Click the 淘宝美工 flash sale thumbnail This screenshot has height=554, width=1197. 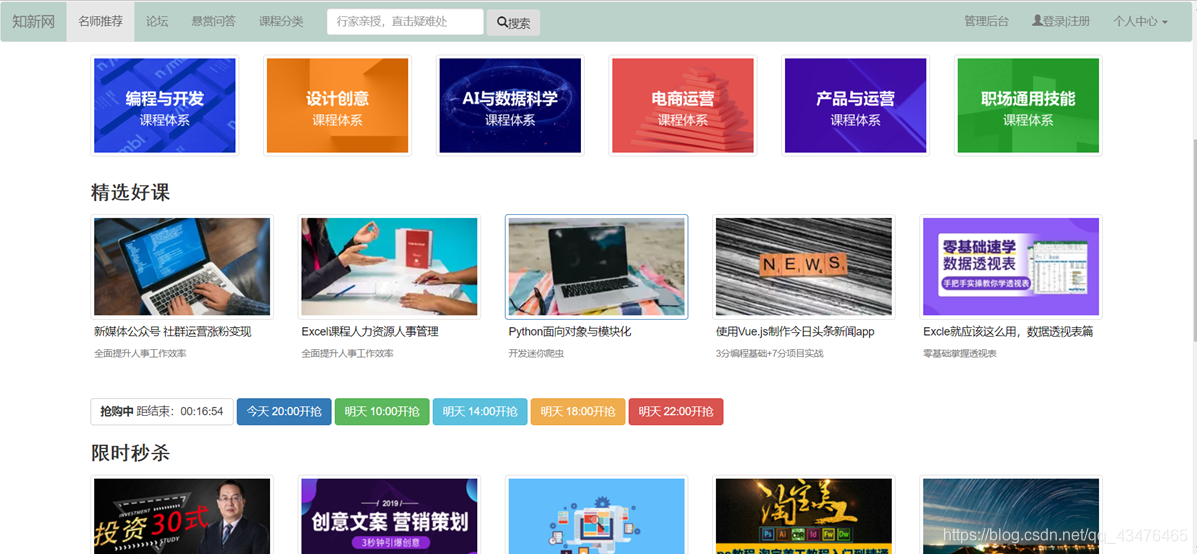pos(804,516)
